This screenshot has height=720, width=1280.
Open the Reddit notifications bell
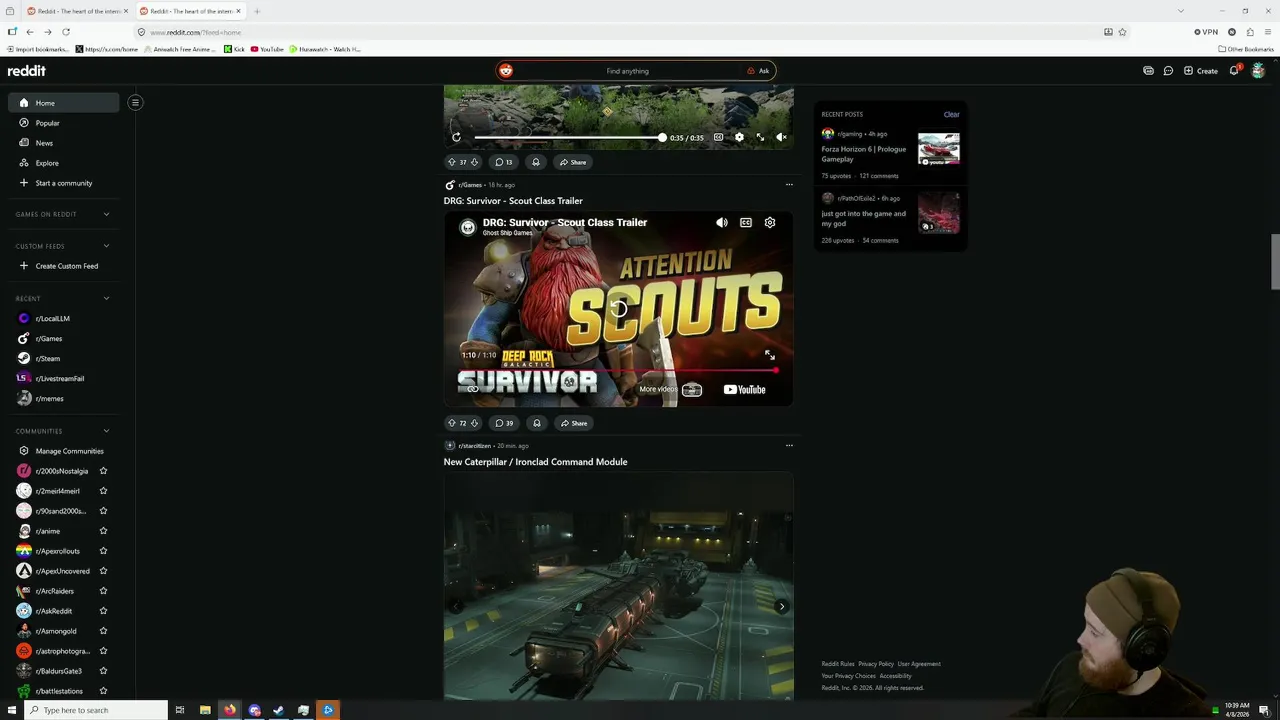1235,71
